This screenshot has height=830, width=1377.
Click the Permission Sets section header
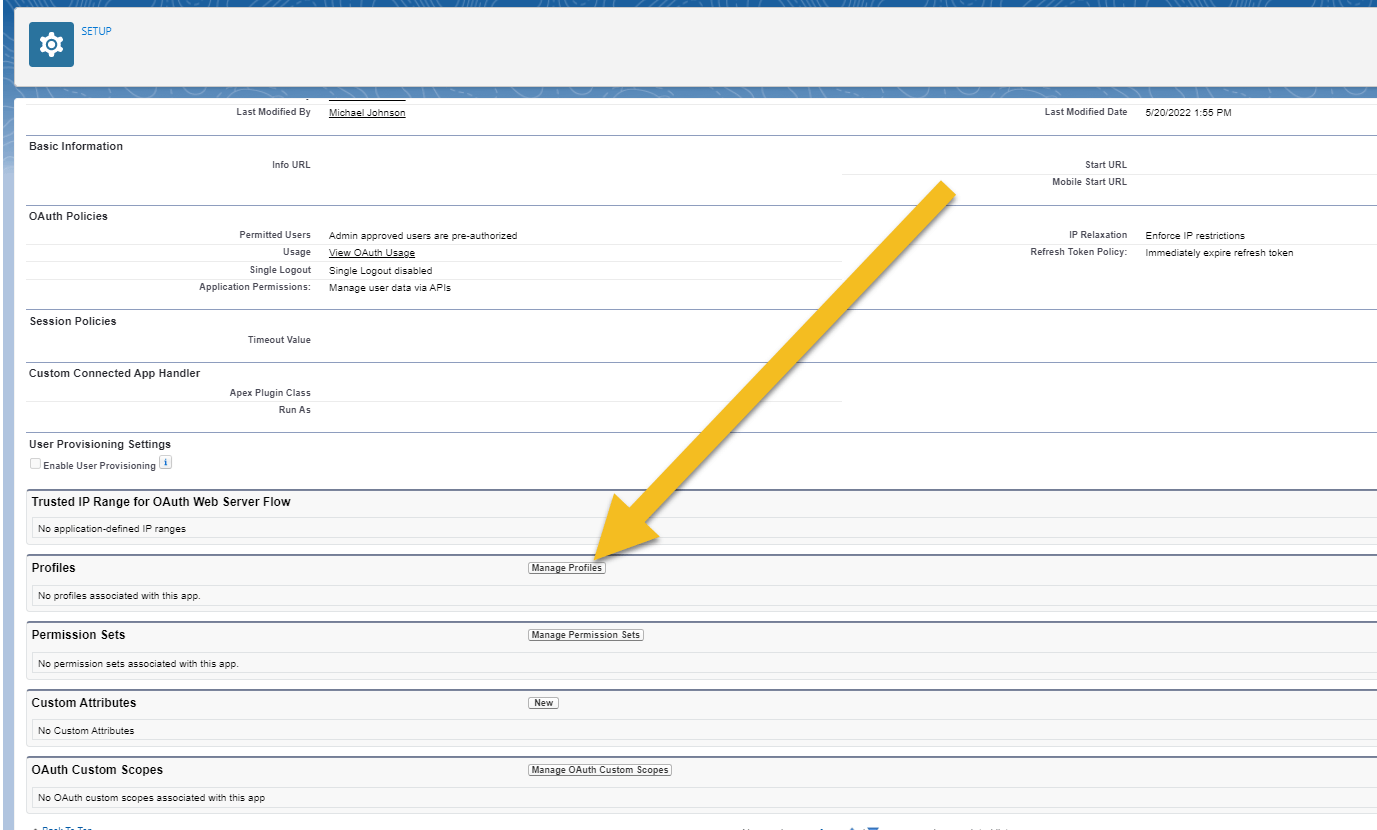79,634
